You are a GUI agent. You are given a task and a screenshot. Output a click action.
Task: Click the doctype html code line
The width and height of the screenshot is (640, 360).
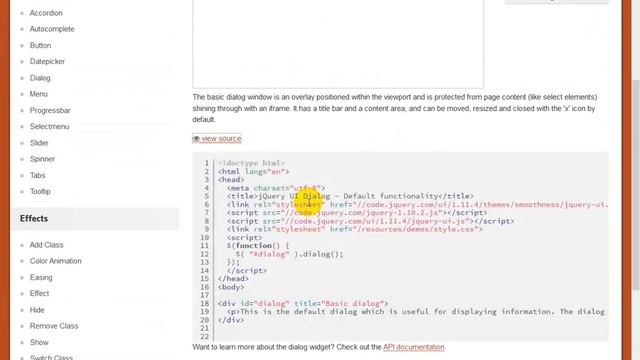(251, 163)
